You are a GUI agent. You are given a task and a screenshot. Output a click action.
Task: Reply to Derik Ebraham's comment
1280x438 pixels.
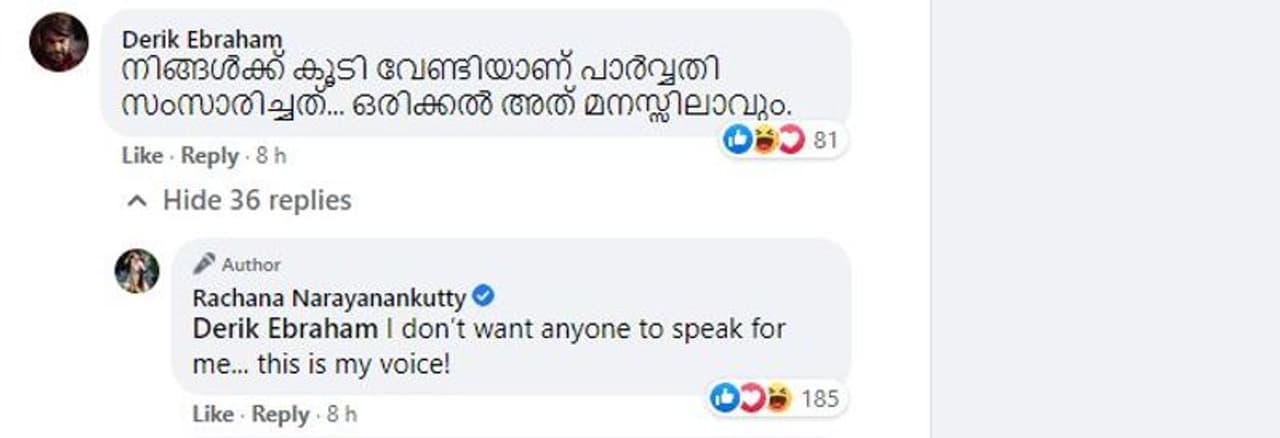point(210,156)
